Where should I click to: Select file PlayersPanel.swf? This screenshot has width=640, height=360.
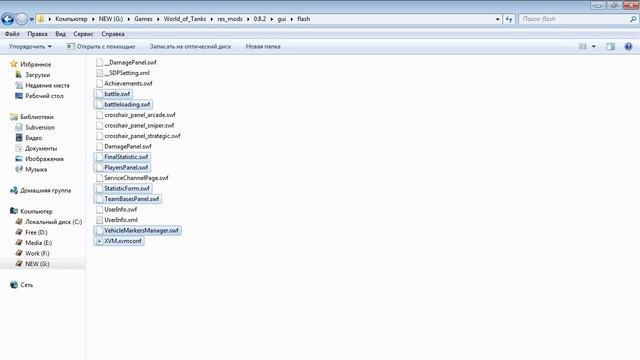pyautogui.click(x=122, y=168)
